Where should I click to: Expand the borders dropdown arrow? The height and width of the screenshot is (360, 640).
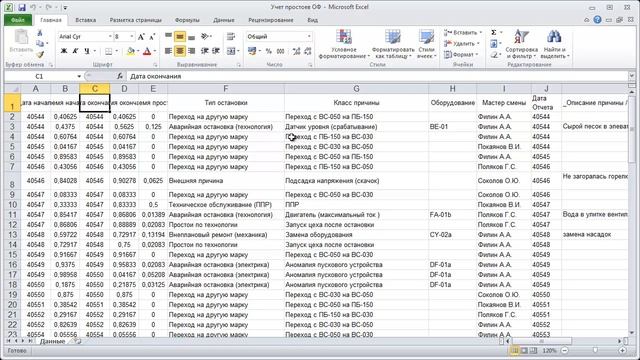click(116, 51)
